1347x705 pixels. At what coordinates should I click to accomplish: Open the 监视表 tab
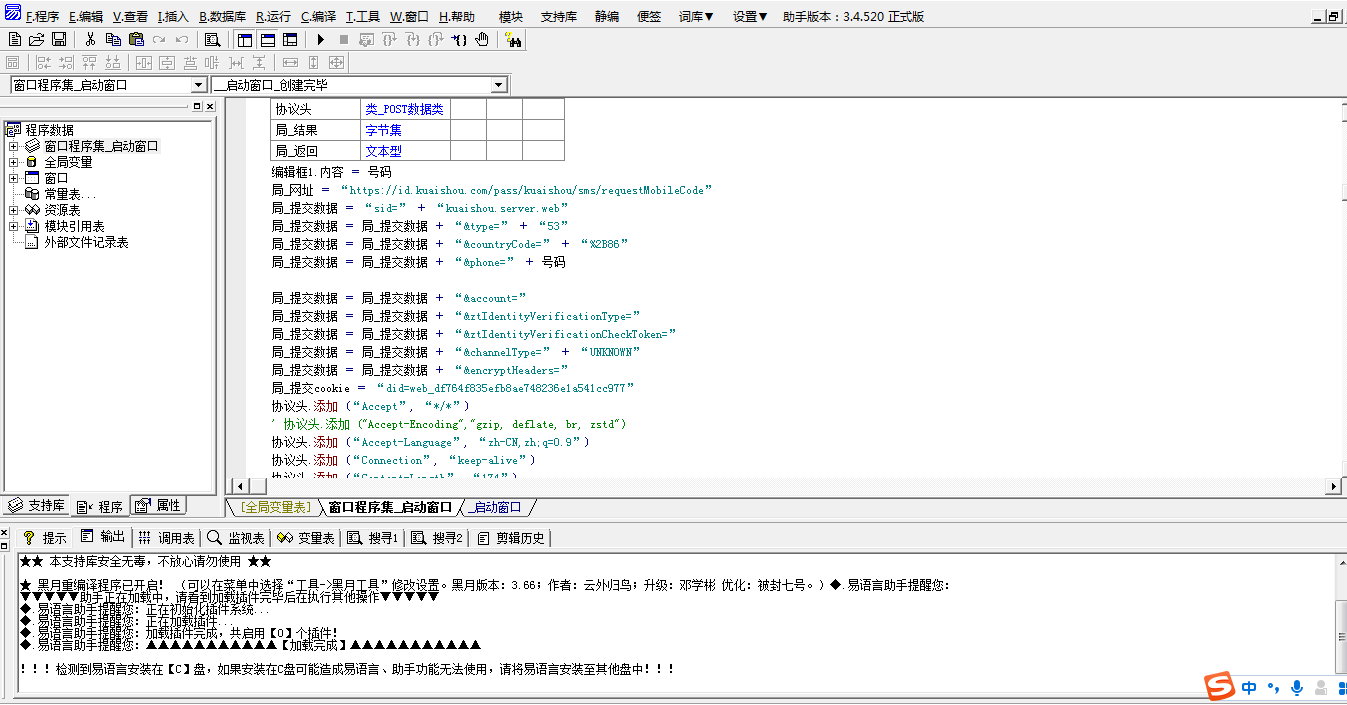[x=236, y=538]
